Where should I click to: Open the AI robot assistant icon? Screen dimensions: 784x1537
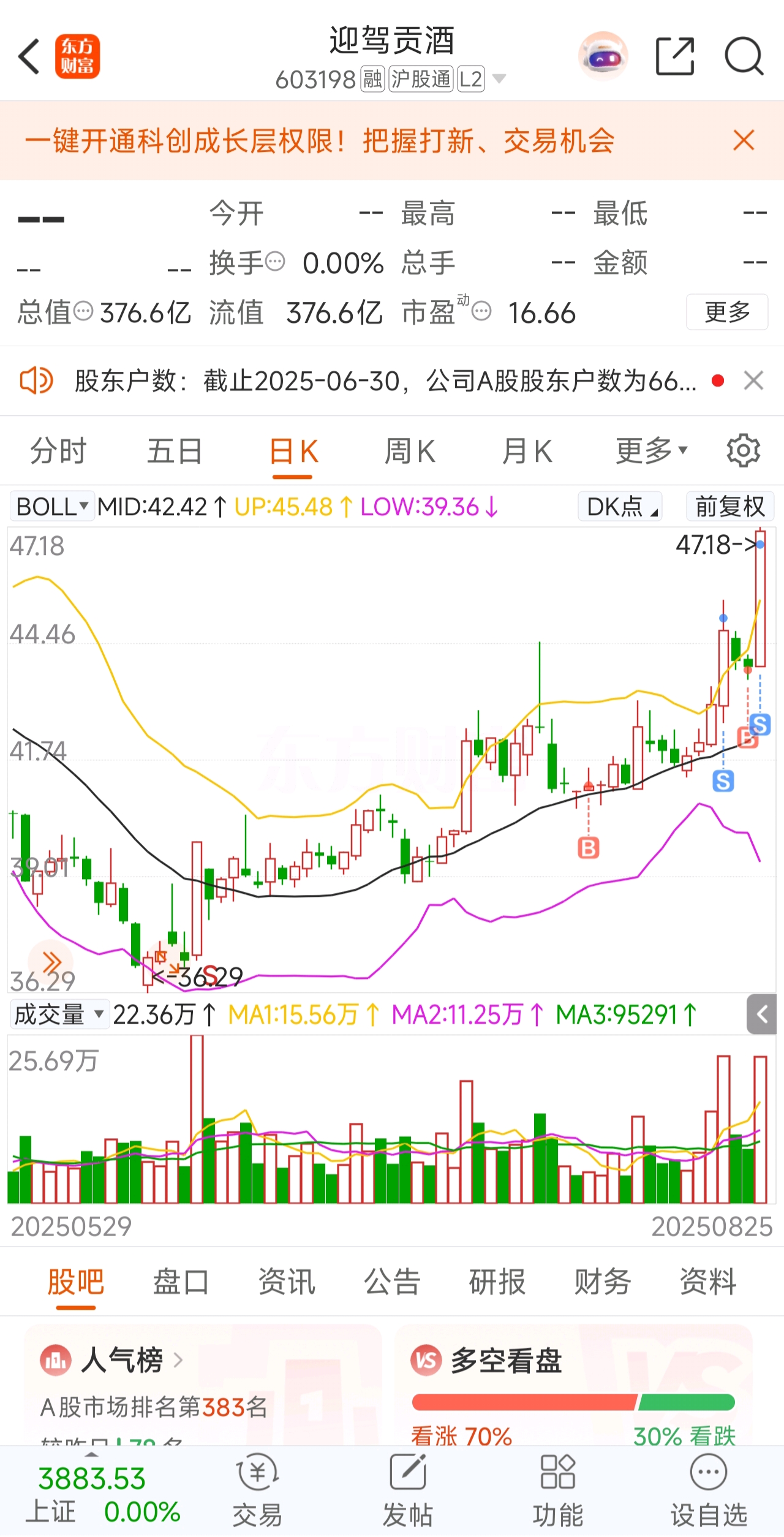[x=603, y=56]
